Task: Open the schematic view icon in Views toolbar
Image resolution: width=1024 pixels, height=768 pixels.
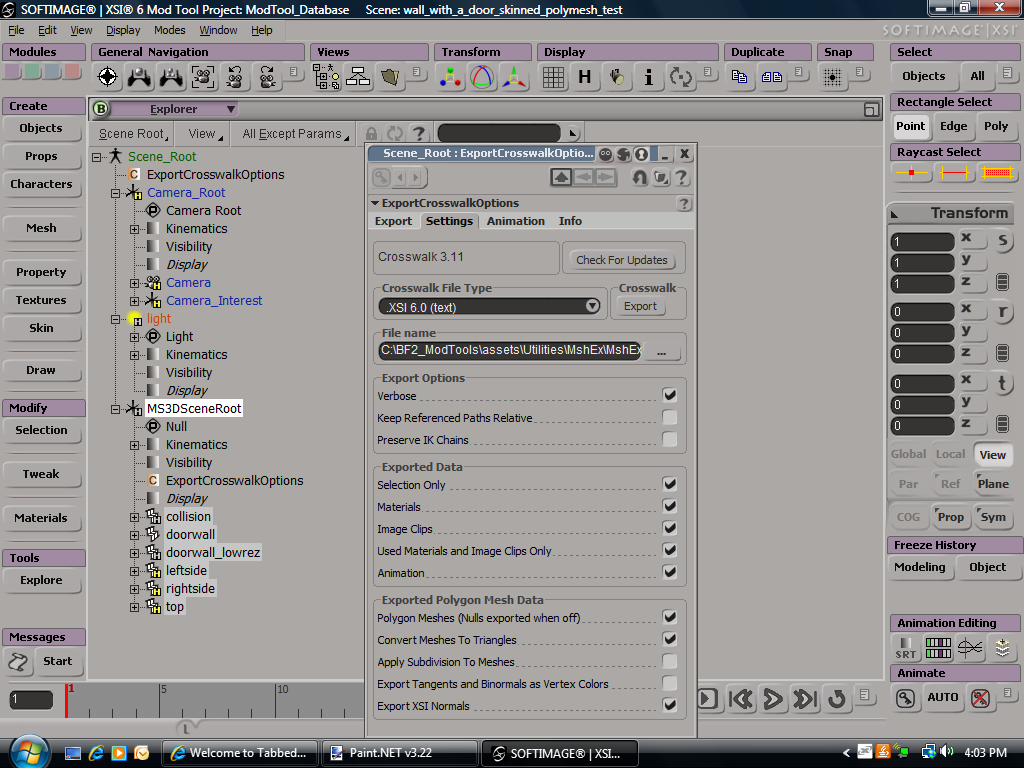Action: (358, 78)
